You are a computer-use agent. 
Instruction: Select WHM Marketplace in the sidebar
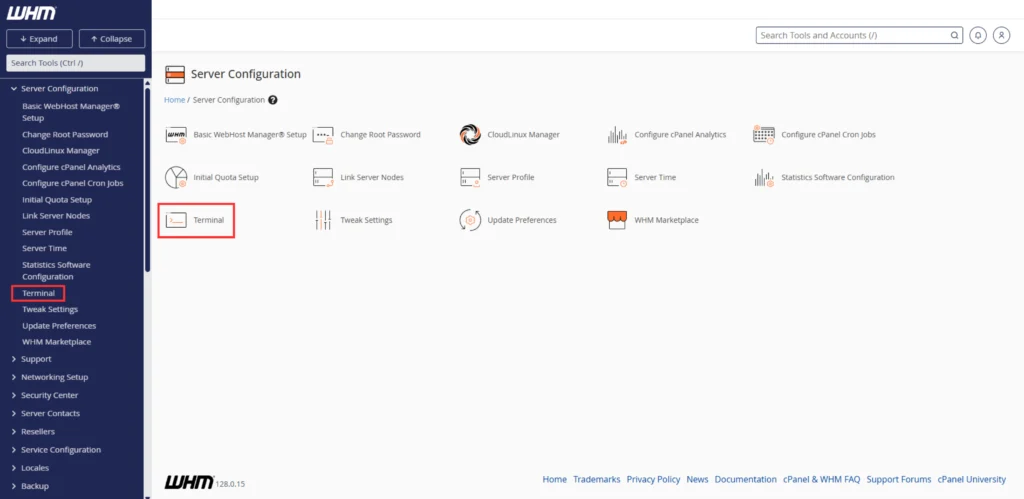coord(56,342)
